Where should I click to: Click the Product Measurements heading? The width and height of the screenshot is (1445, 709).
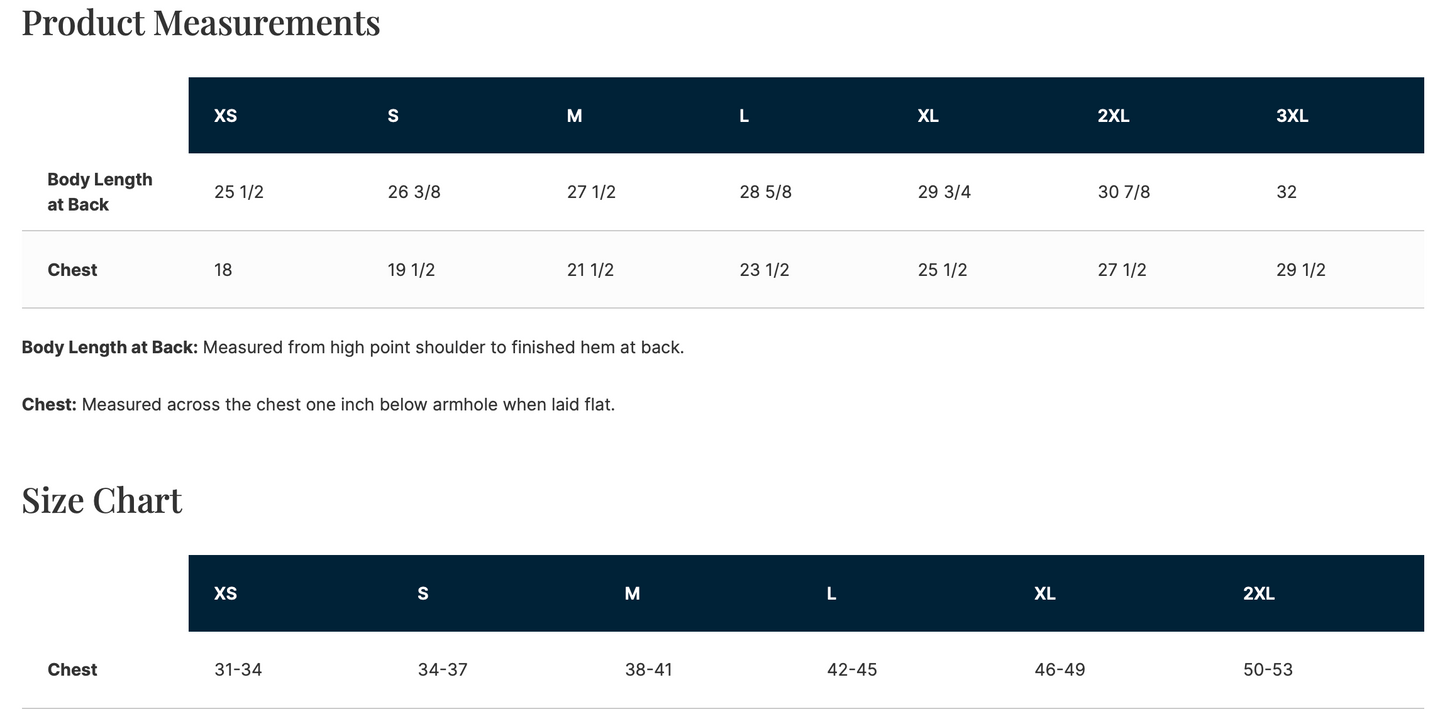201,22
